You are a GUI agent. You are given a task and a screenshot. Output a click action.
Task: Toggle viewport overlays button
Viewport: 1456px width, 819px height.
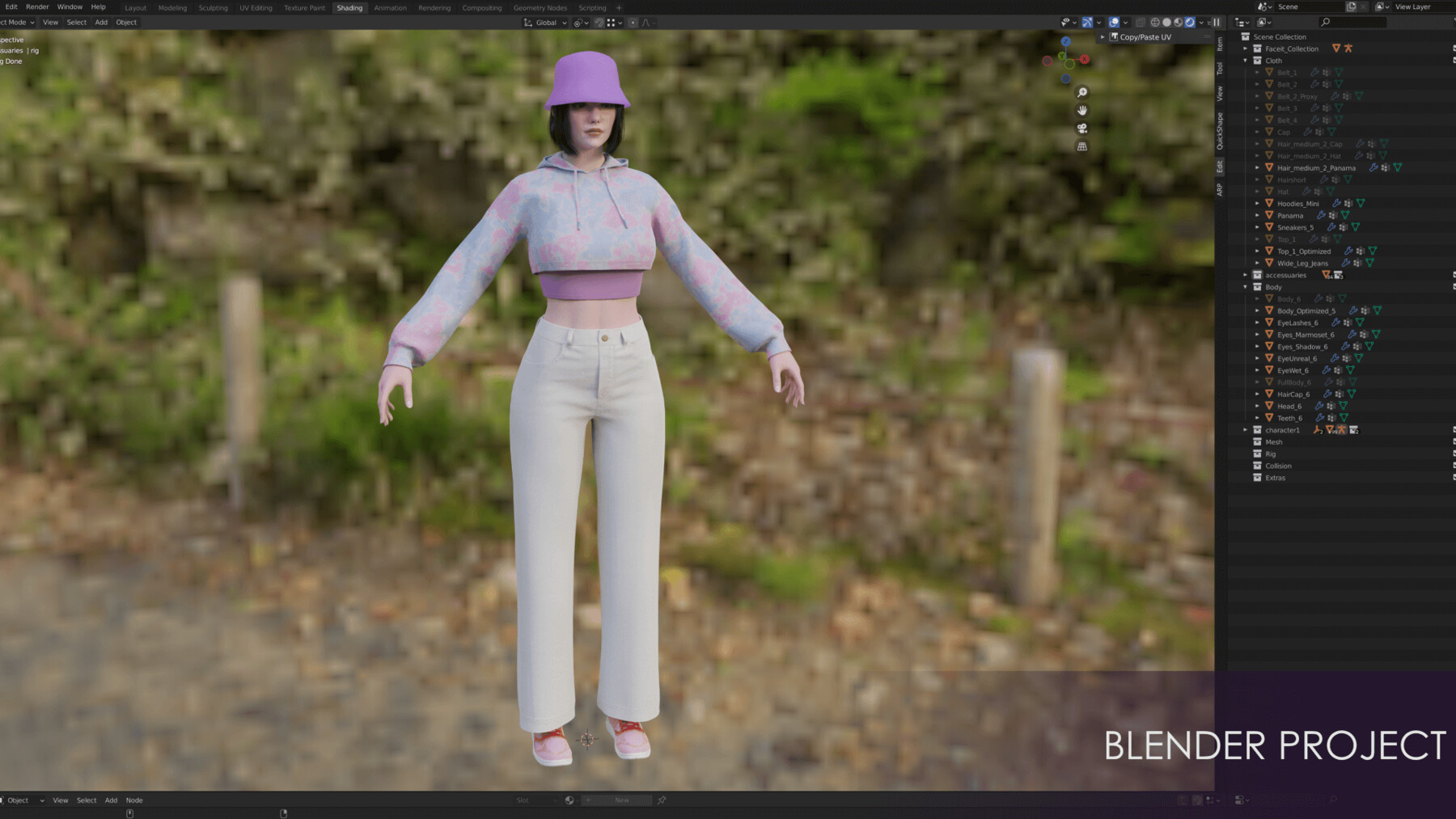1114,23
